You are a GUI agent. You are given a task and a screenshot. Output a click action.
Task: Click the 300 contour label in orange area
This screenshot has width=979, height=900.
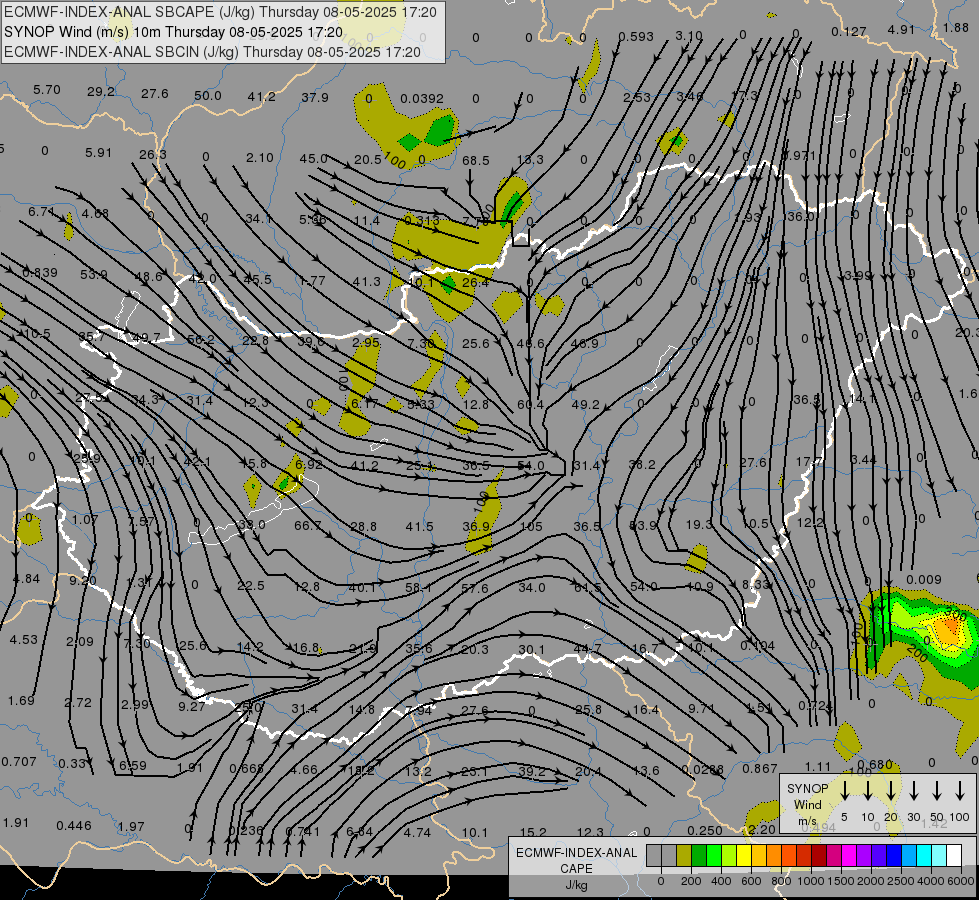point(956,613)
